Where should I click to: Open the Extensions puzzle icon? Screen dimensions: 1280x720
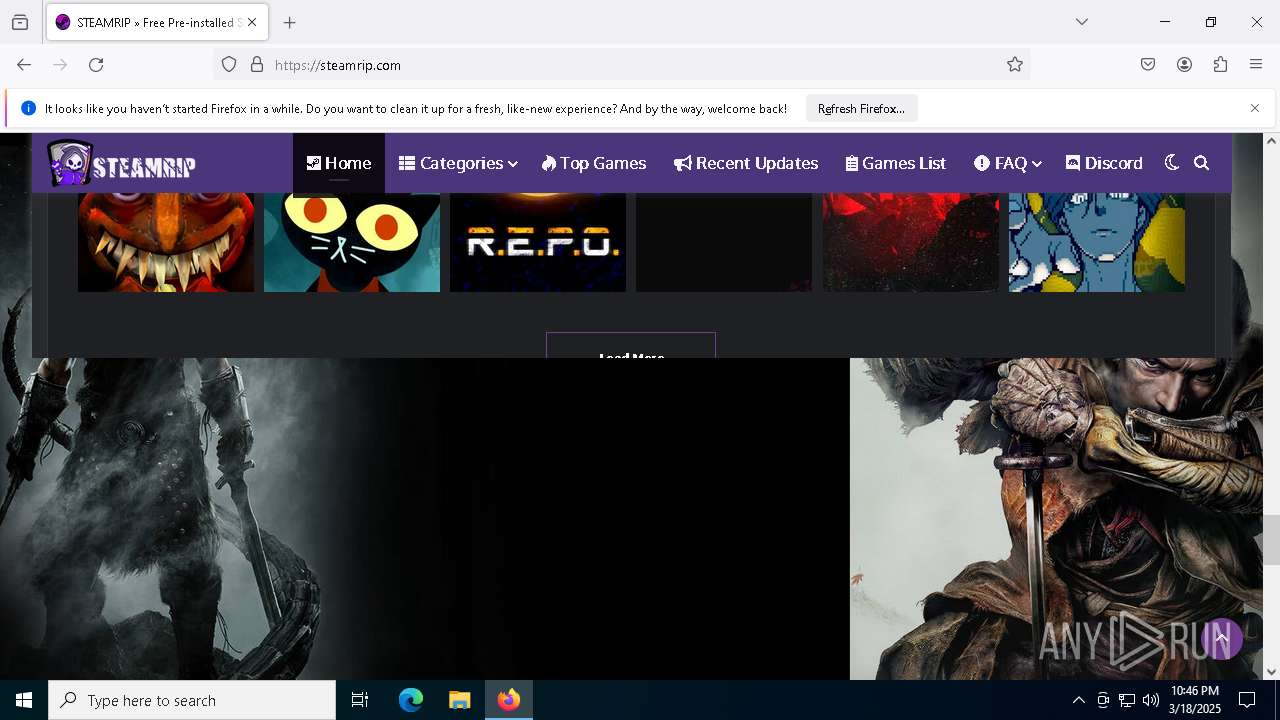[1220, 65]
